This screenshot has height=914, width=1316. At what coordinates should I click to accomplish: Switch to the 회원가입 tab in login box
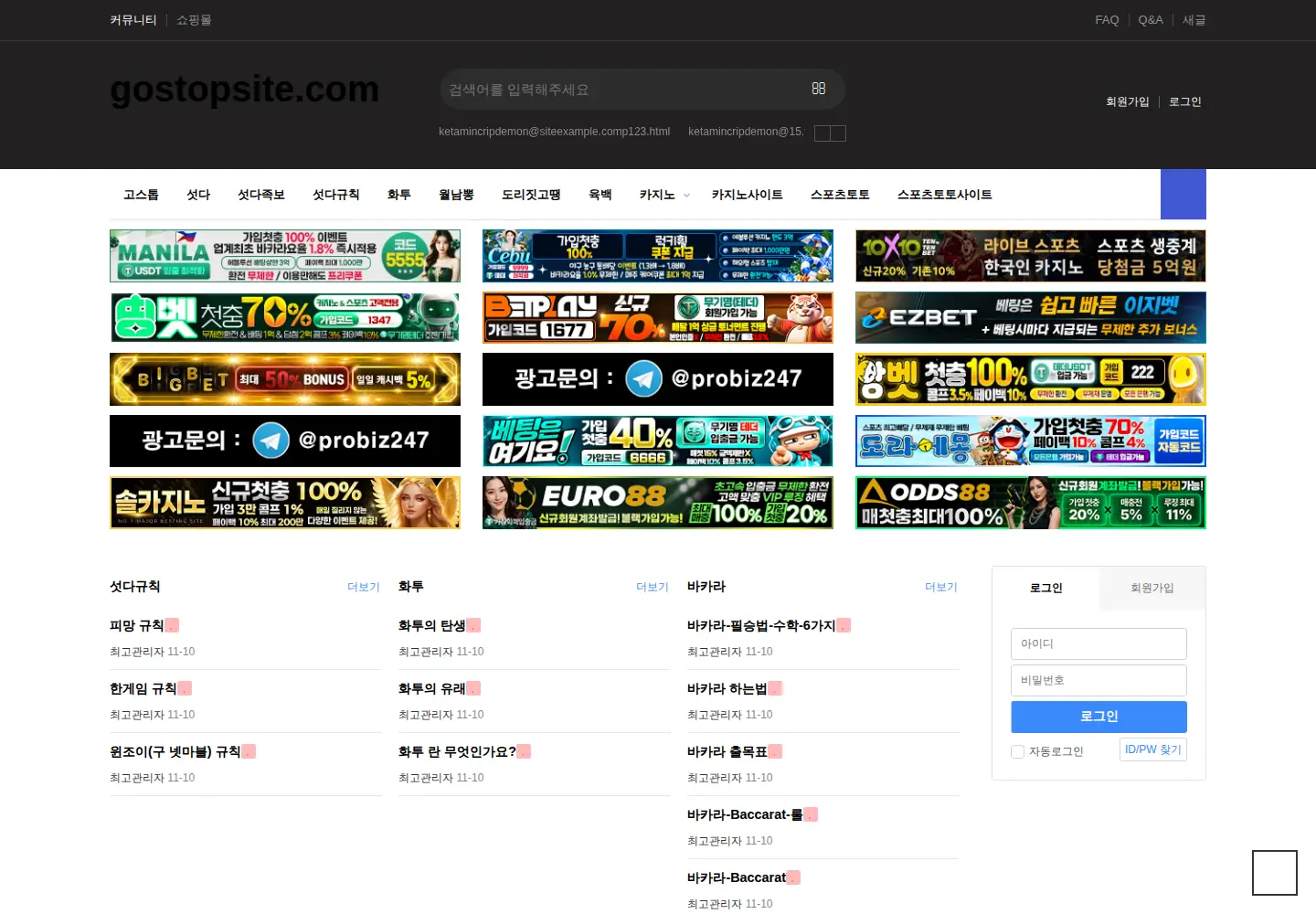tap(1151, 588)
